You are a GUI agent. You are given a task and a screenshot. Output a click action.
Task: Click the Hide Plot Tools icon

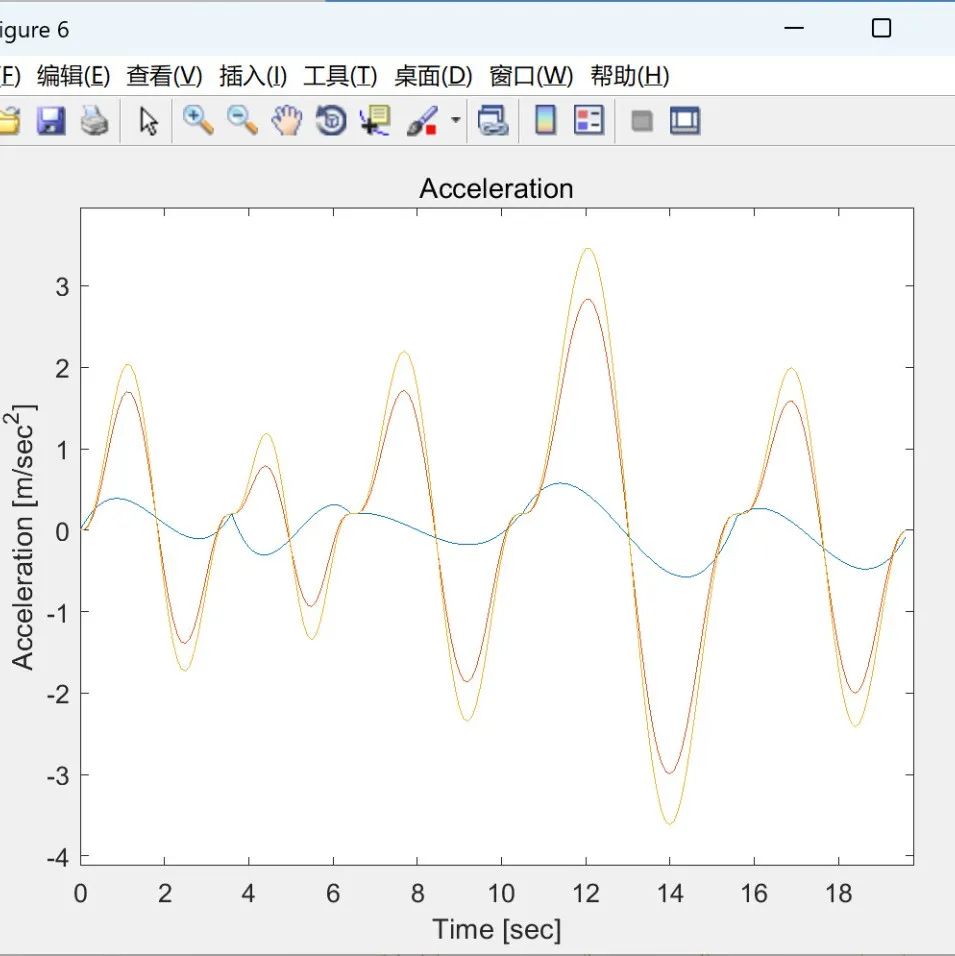(642, 121)
